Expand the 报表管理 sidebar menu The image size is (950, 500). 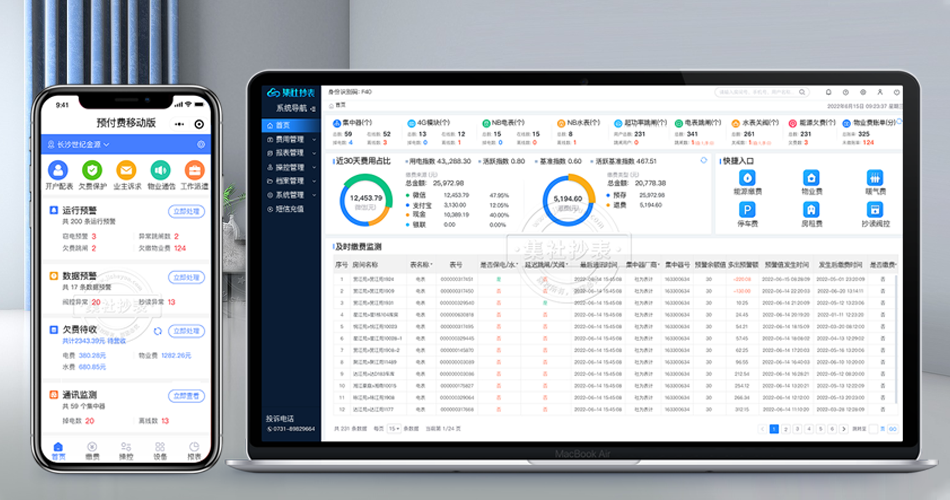pos(289,153)
